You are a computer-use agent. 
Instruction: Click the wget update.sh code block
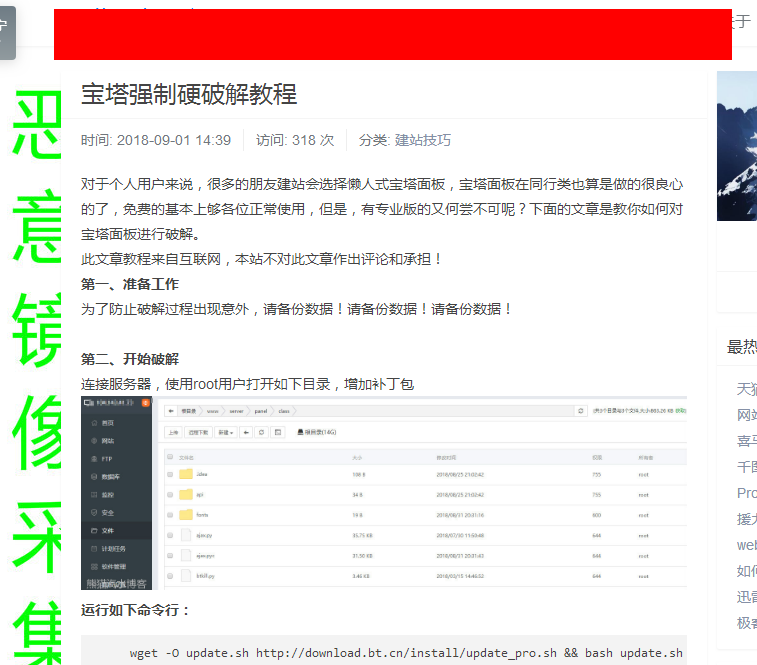point(384,651)
